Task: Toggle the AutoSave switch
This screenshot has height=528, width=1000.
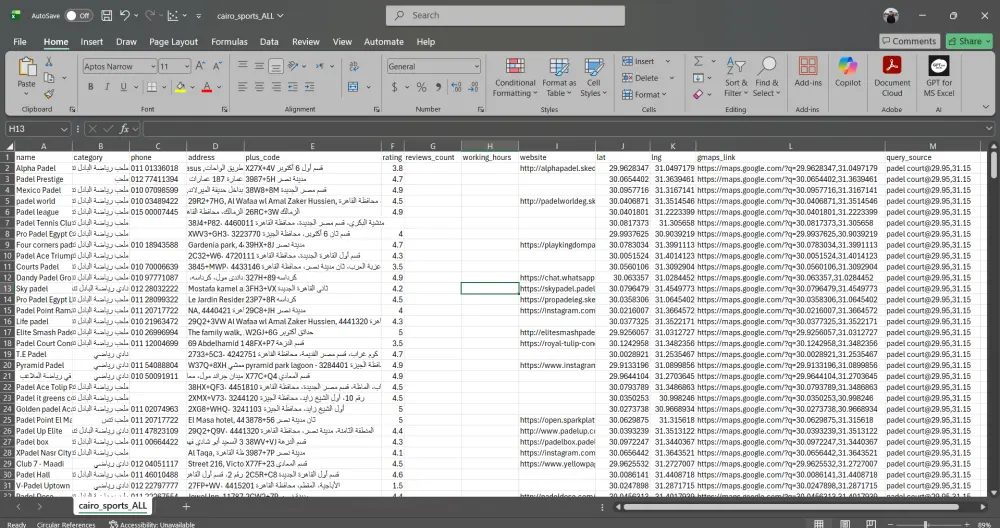Action: click(x=78, y=15)
